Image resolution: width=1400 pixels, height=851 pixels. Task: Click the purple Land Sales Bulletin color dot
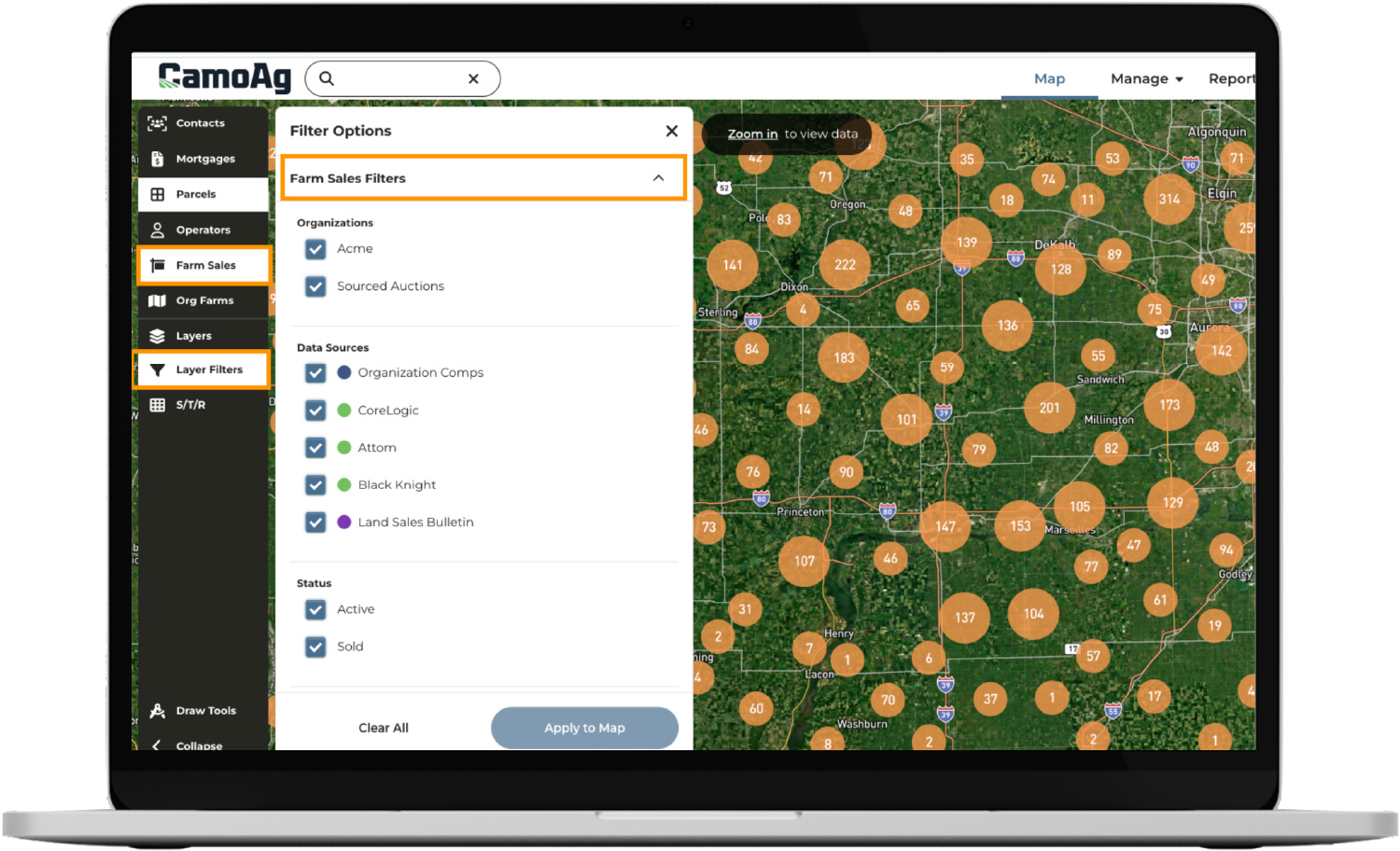[x=343, y=523]
